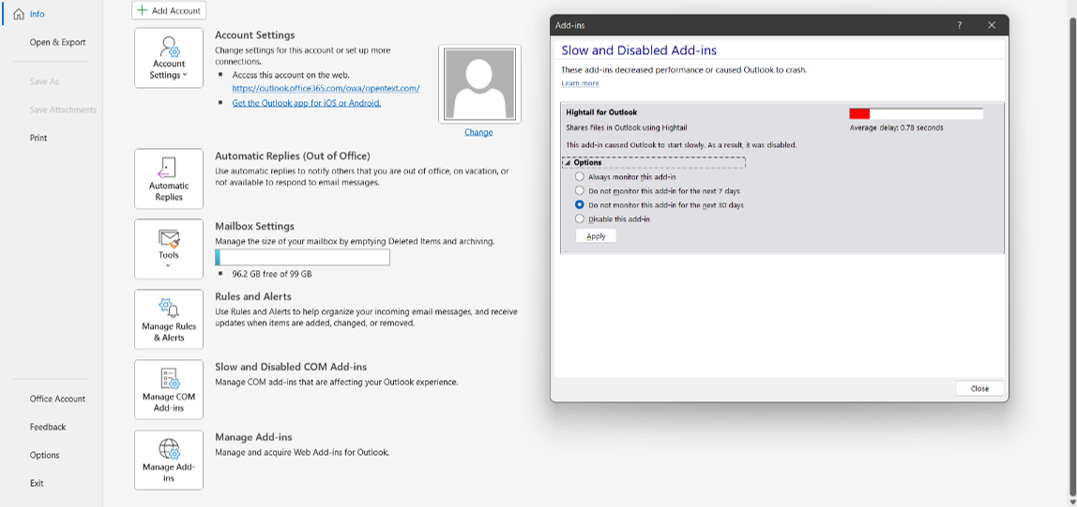
Task: Click the help question mark in Add-ins dialog
Action: (x=960, y=25)
